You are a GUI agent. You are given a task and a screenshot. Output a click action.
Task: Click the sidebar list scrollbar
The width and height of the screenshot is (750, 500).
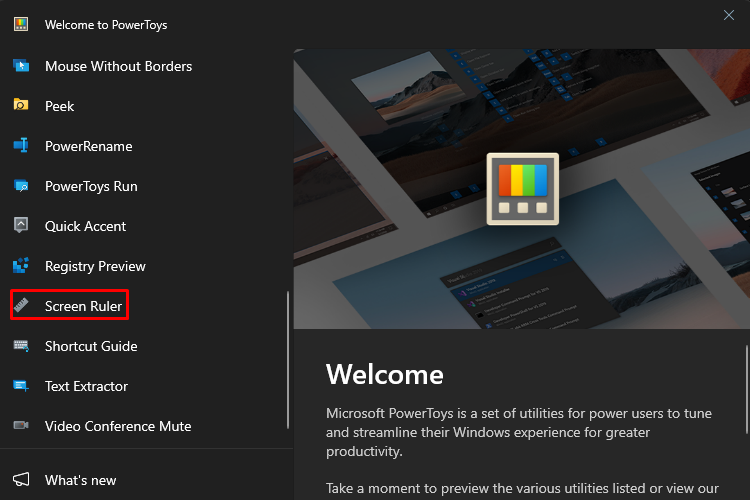288,360
